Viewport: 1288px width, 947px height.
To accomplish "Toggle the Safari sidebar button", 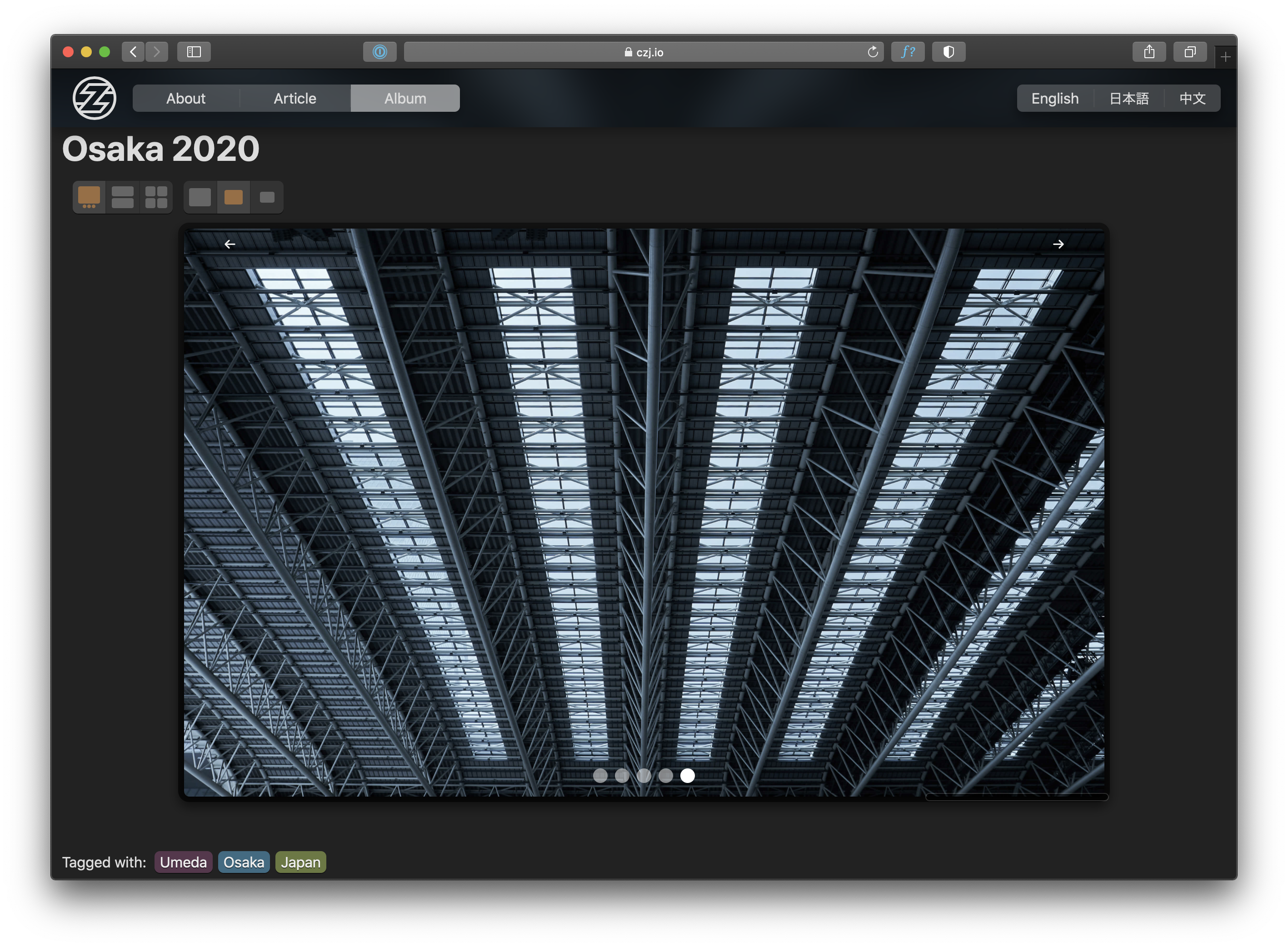I will (x=194, y=52).
